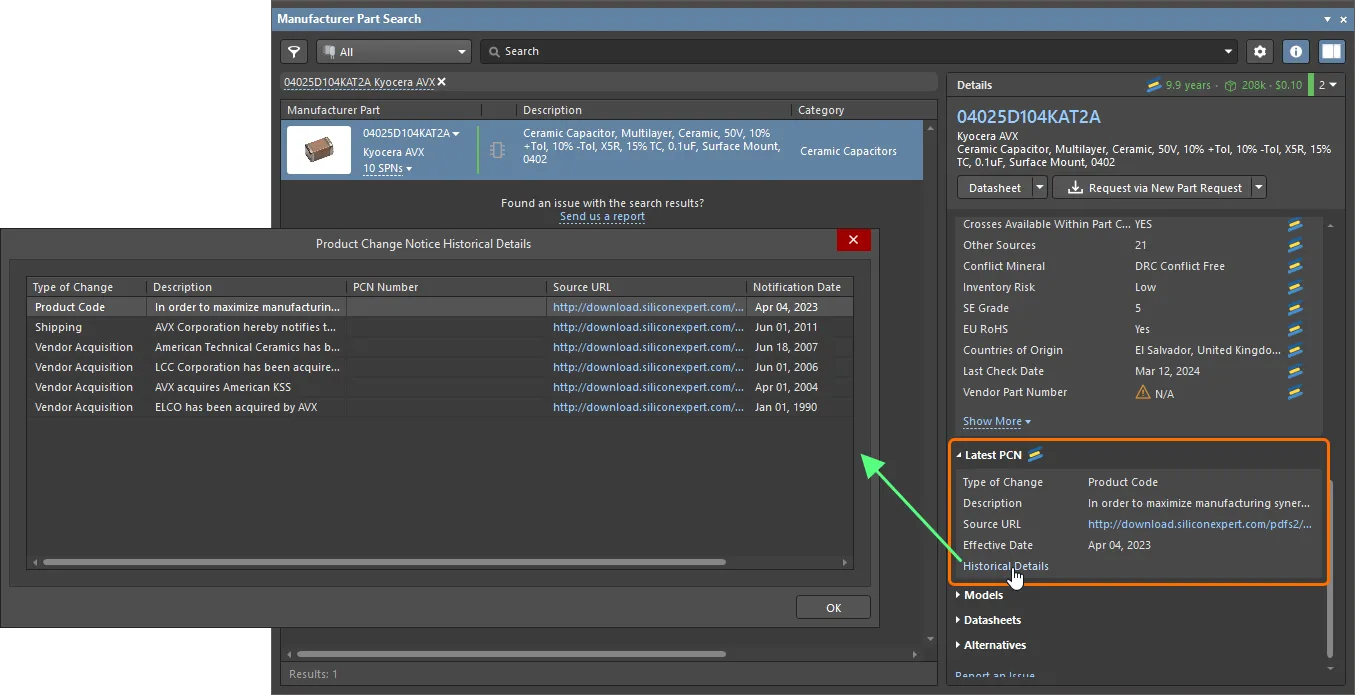Click the Type of Change column header
This screenshot has width=1355, height=695.
[73, 287]
